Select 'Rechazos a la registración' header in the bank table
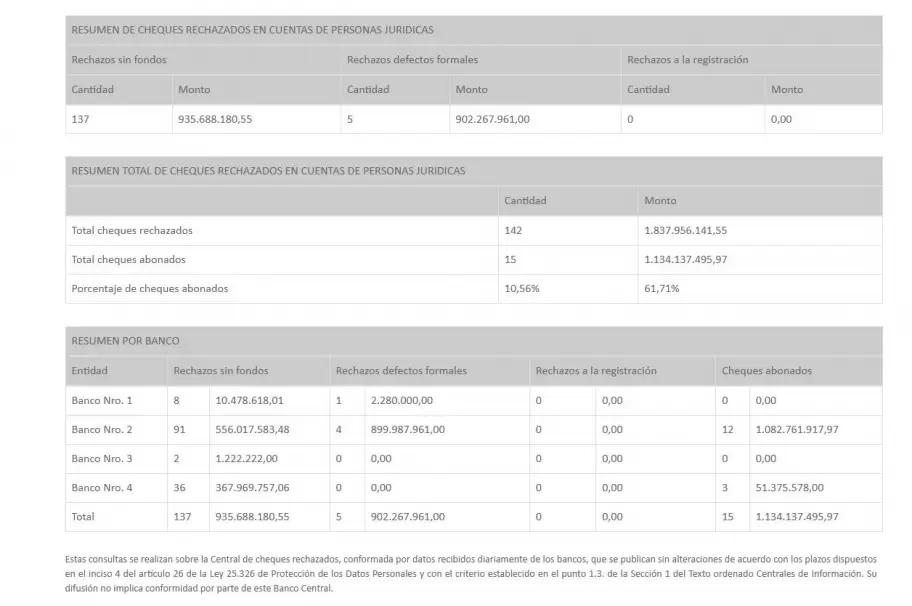Image resolution: width=912 pixels, height=606 pixels. 596,370
